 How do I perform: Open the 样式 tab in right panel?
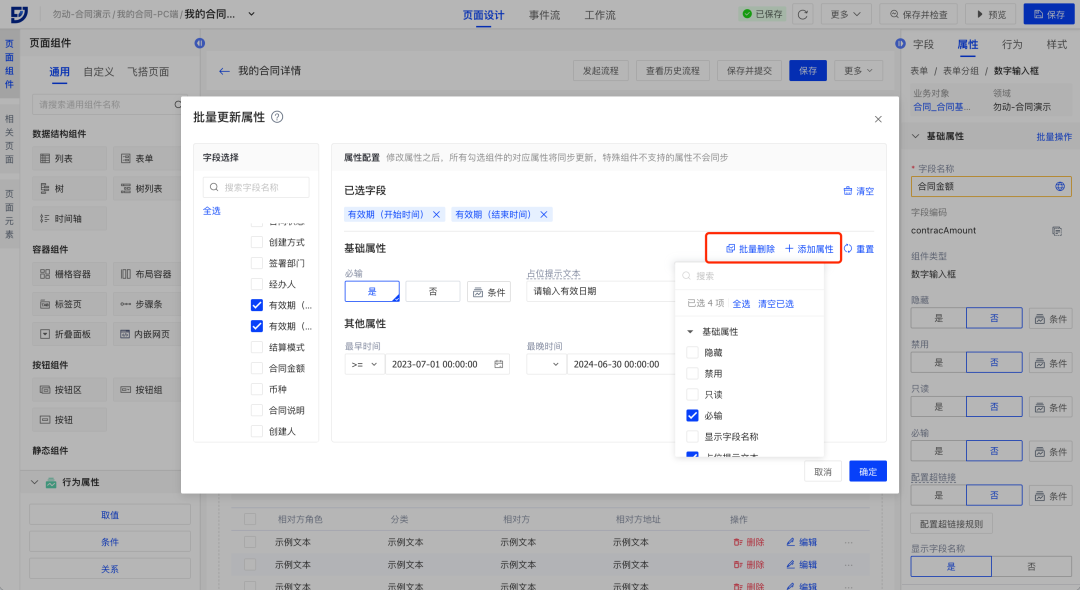pyautogui.click(x=1056, y=45)
